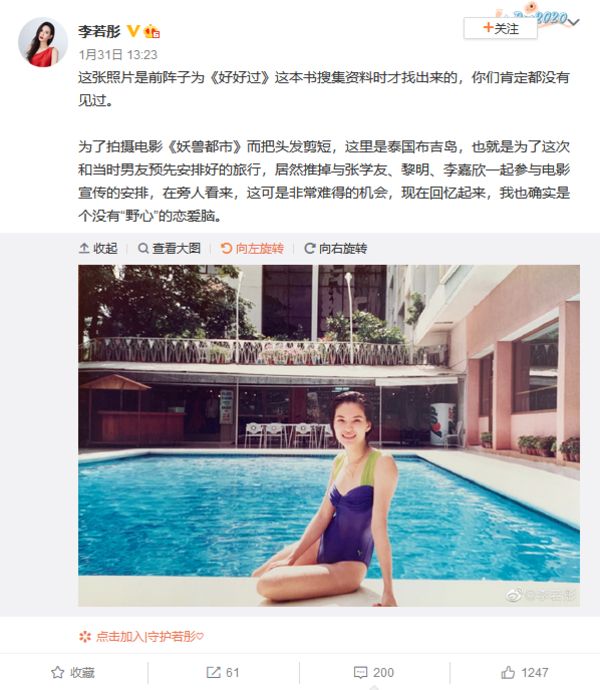This screenshot has width=600, height=690.
Task: Click the membership crown badge icon
Action: (x=151, y=31)
